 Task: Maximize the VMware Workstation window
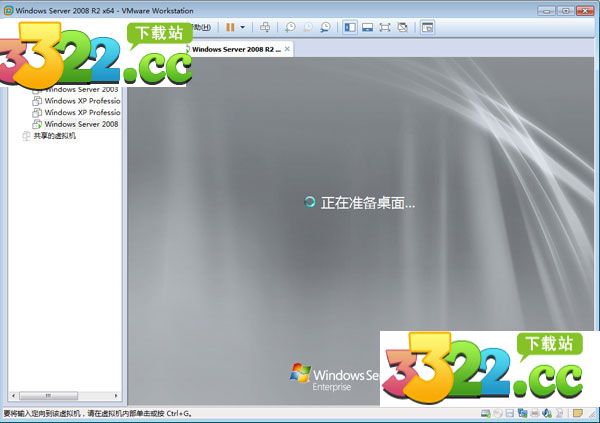[566, 11]
